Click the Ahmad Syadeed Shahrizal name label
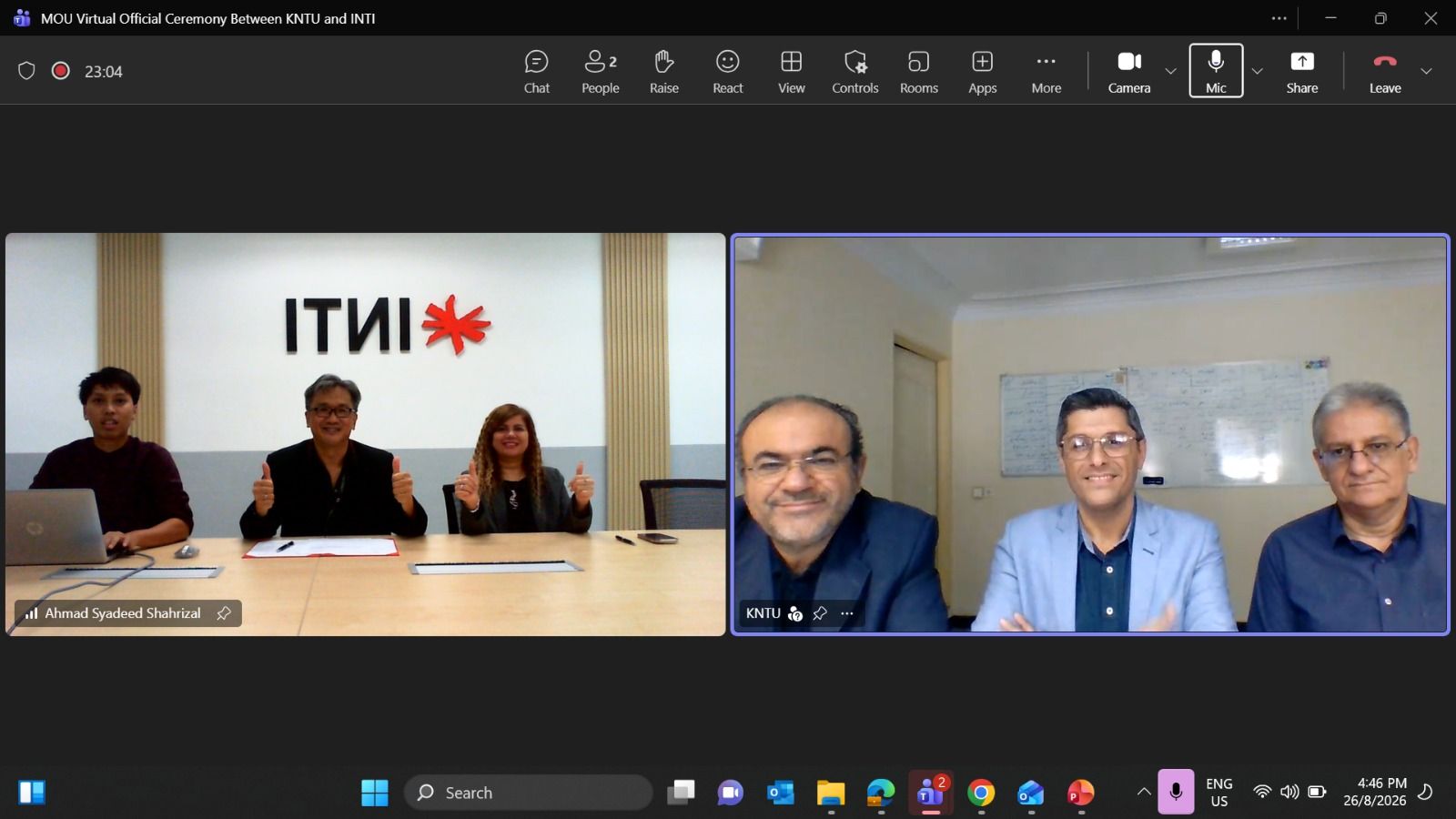The image size is (1456, 819). (x=123, y=613)
